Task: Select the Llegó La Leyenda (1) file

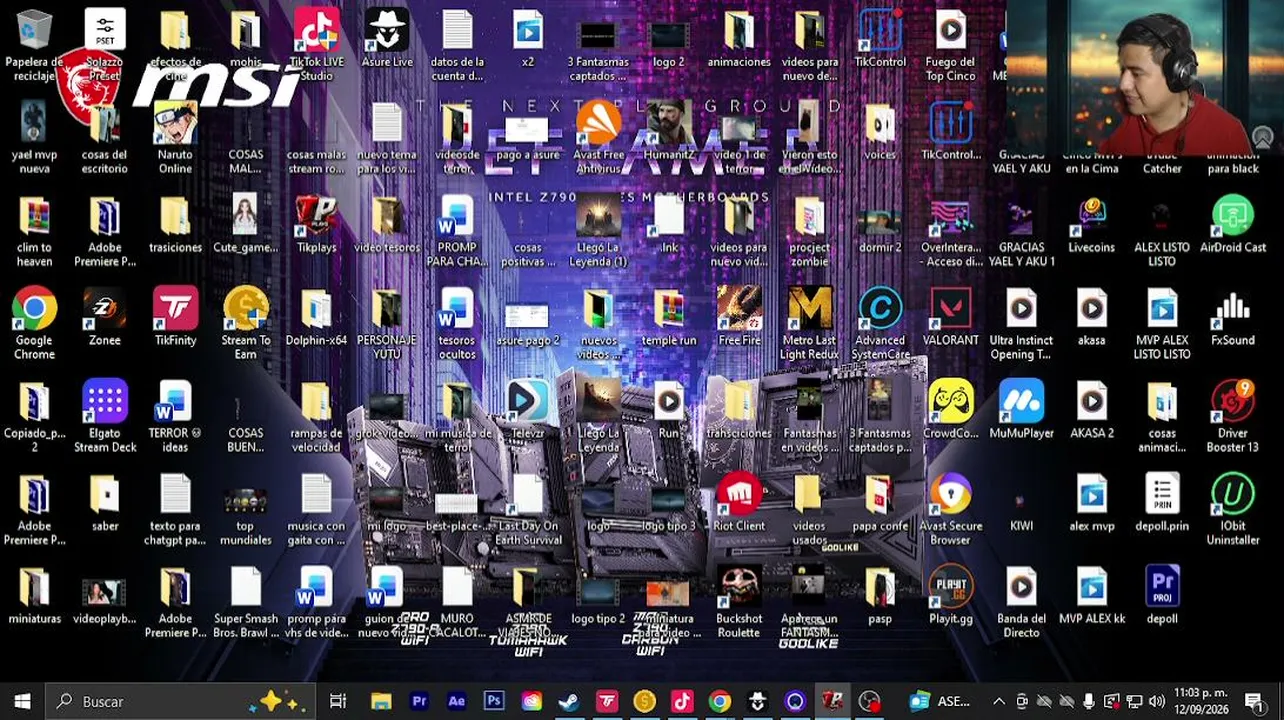Action: [598, 231]
